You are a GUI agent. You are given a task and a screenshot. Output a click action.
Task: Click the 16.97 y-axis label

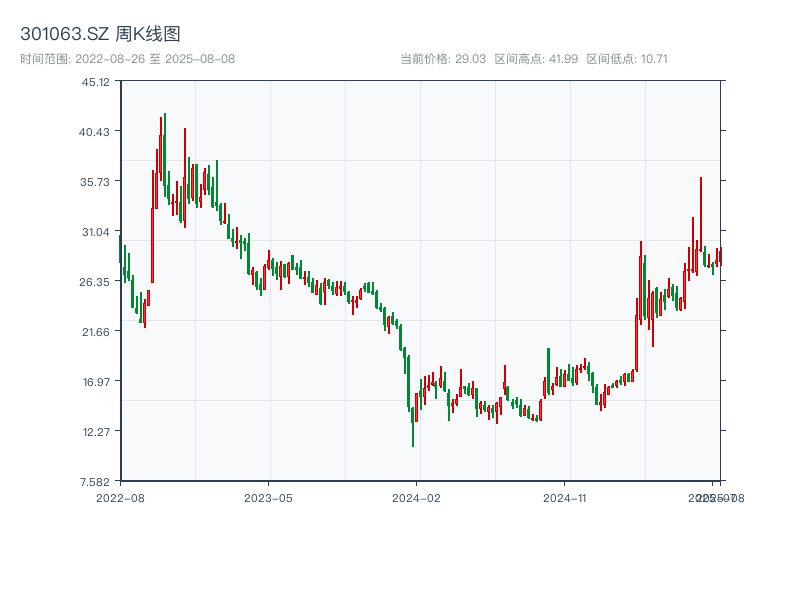tap(96, 382)
